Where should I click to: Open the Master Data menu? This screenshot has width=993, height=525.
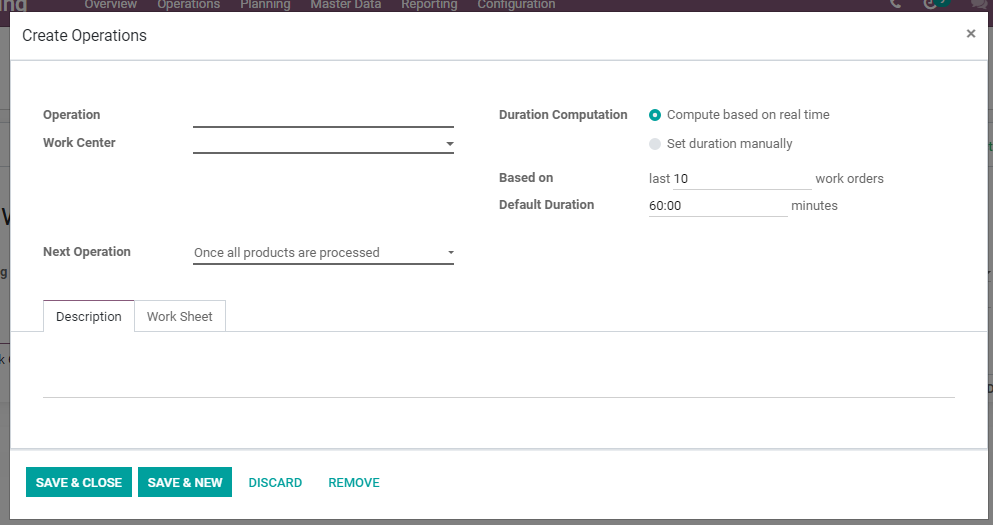346,4
